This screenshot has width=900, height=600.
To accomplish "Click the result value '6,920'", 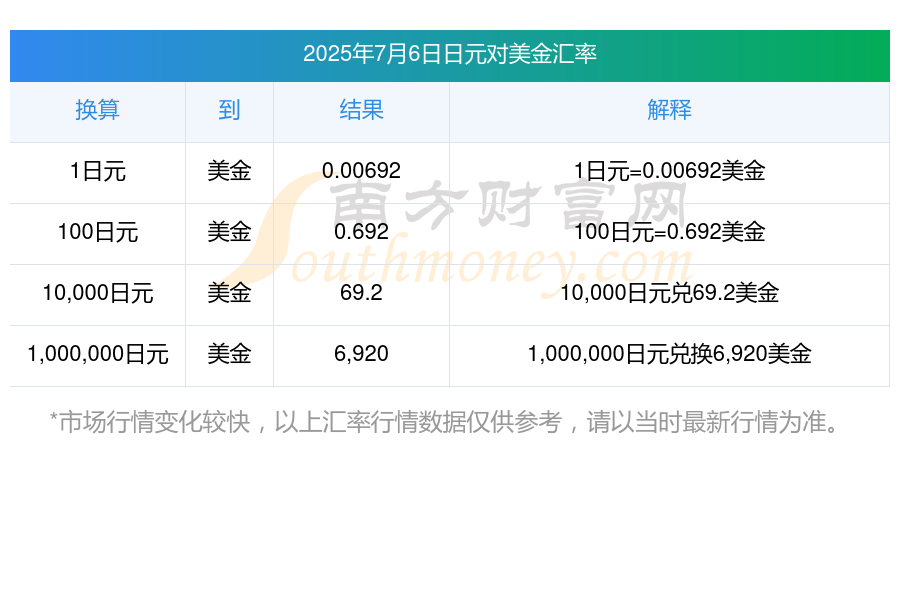I will point(361,354).
